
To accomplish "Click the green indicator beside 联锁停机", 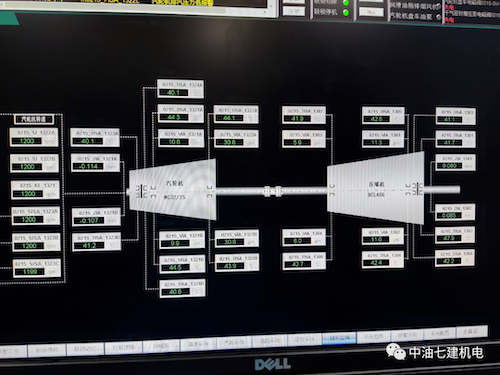I will click(346, 13).
